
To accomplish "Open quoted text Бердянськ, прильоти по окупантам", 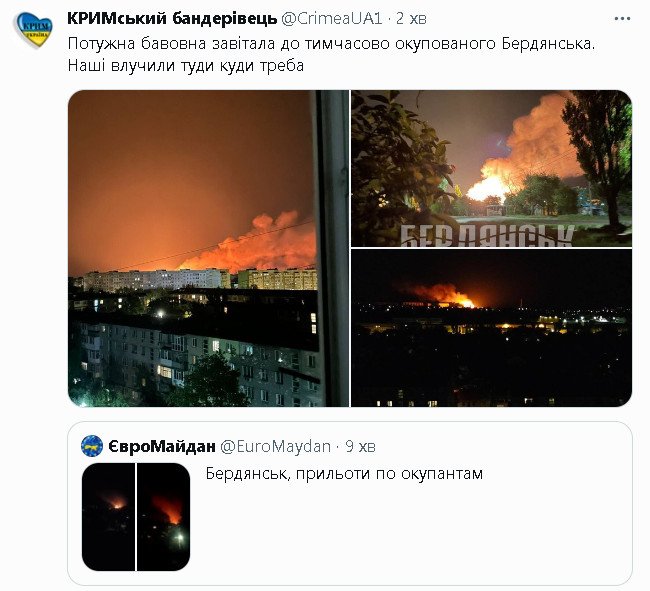I will pos(344,473).
